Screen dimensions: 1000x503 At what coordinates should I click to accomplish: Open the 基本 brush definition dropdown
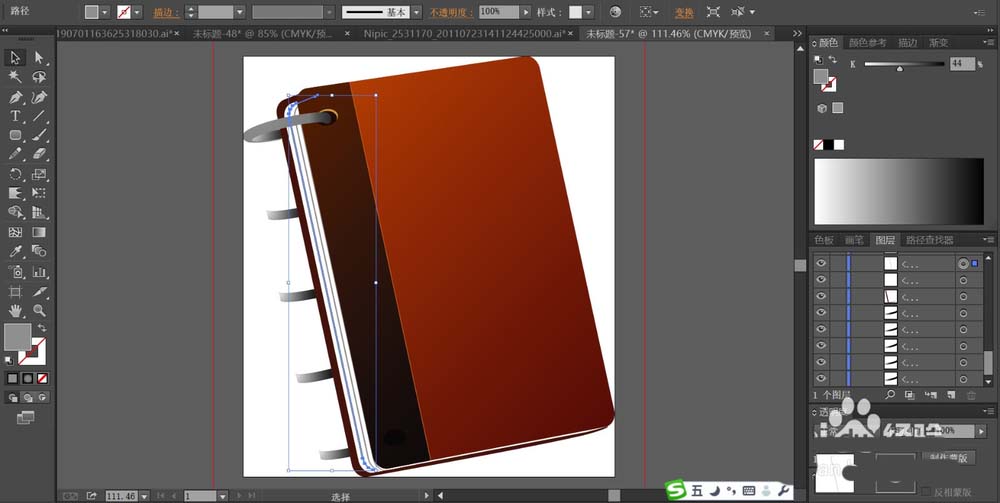click(x=416, y=12)
